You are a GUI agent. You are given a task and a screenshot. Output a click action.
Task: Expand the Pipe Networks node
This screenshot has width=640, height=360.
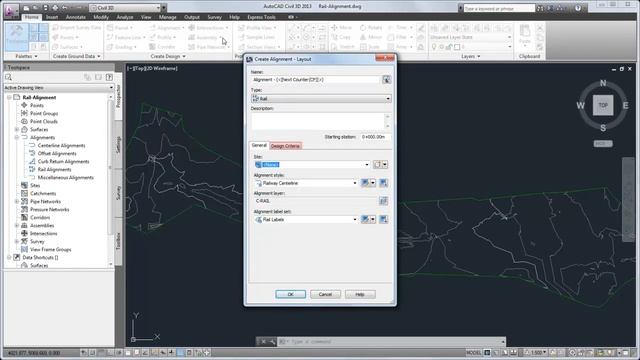[x=17, y=202]
